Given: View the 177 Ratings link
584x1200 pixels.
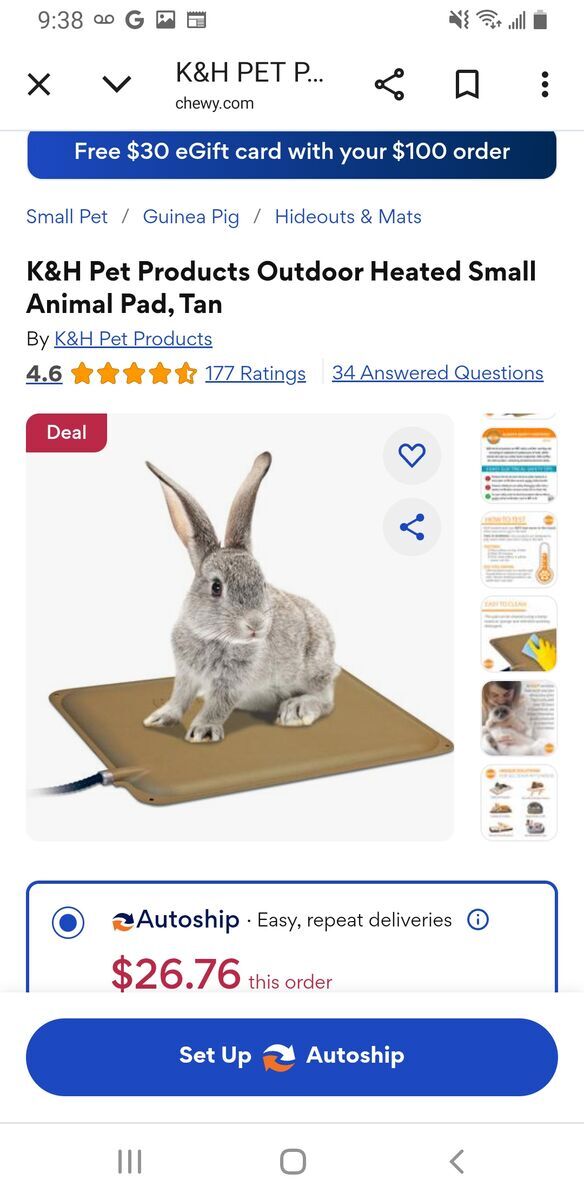Looking at the screenshot, I should click(255, 373).
